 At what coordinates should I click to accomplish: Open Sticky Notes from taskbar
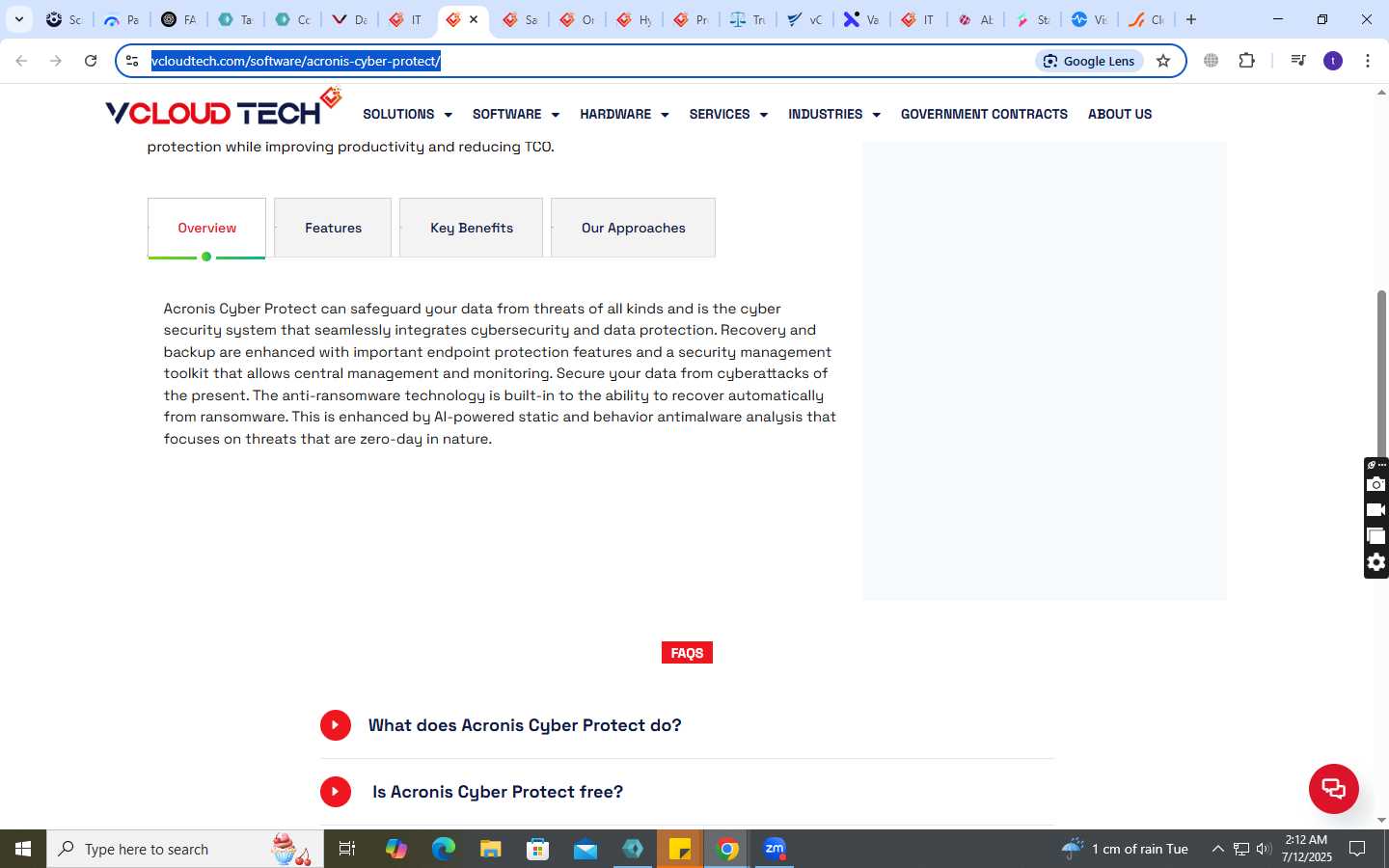pyautogui.click(x=680, y=849)
